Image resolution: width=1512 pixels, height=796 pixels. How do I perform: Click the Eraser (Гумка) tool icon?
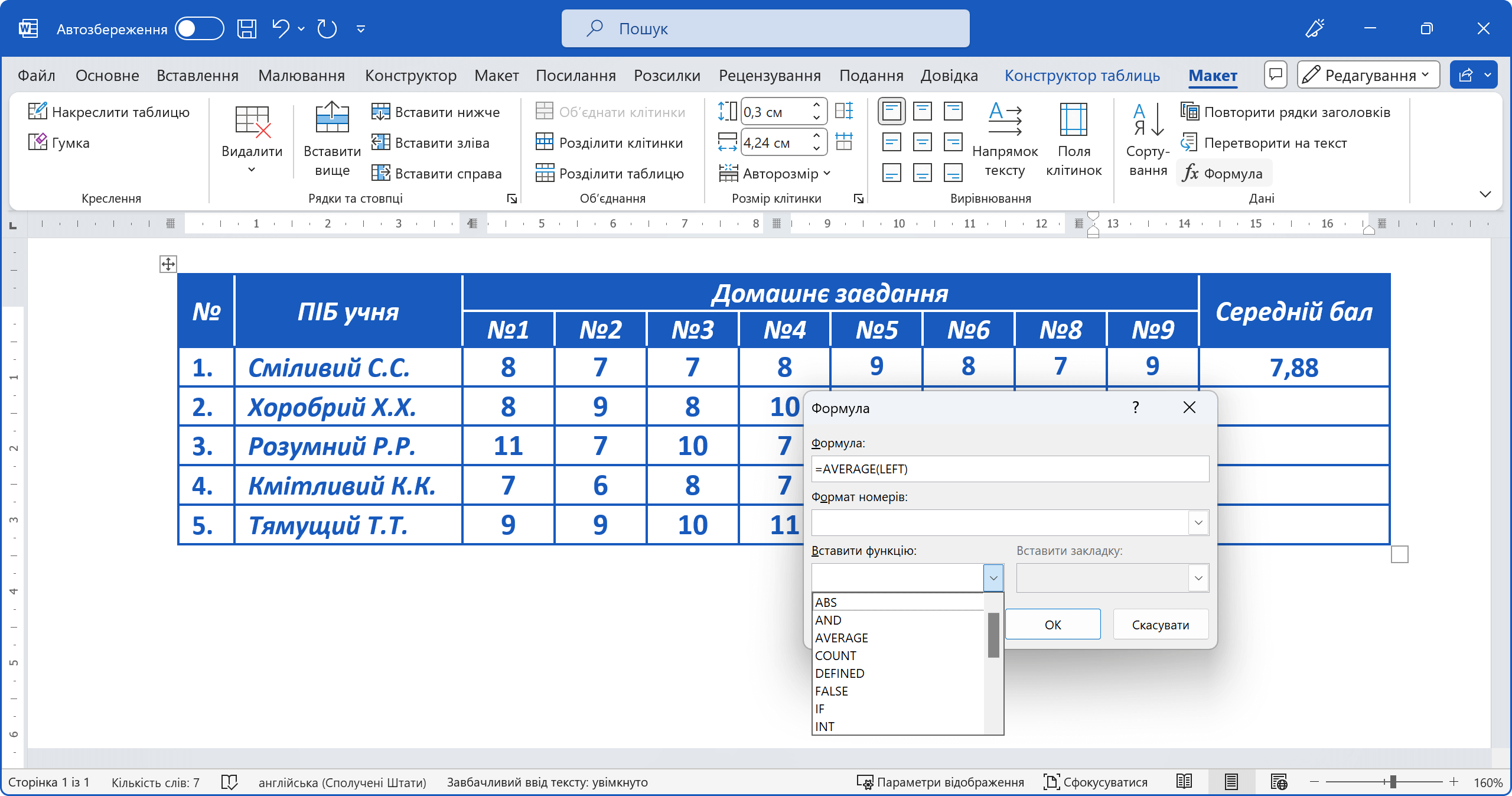38,142
